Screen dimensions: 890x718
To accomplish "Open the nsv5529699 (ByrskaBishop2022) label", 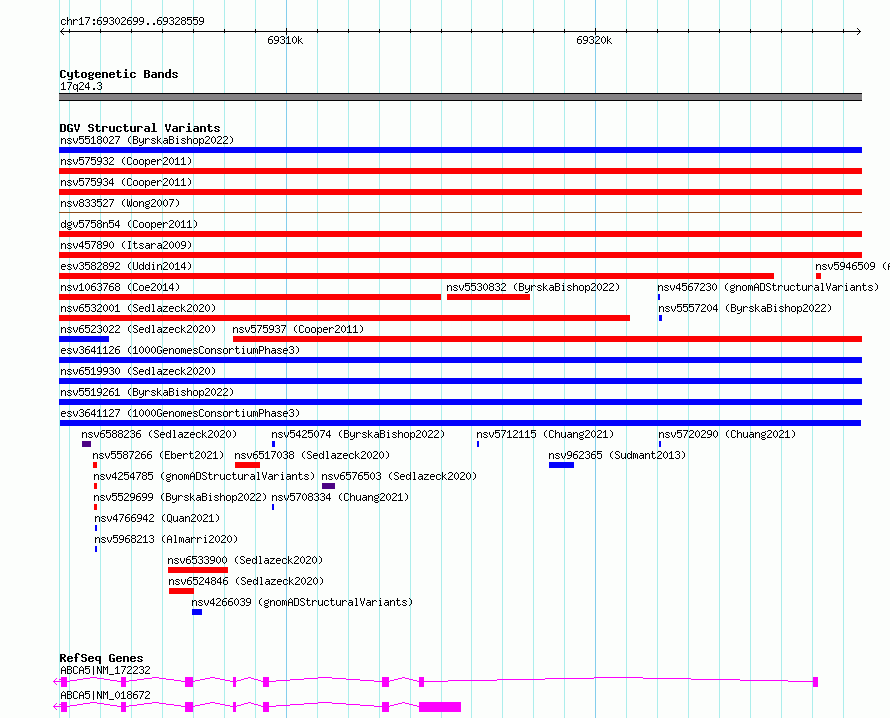I will tap(180, 497).
